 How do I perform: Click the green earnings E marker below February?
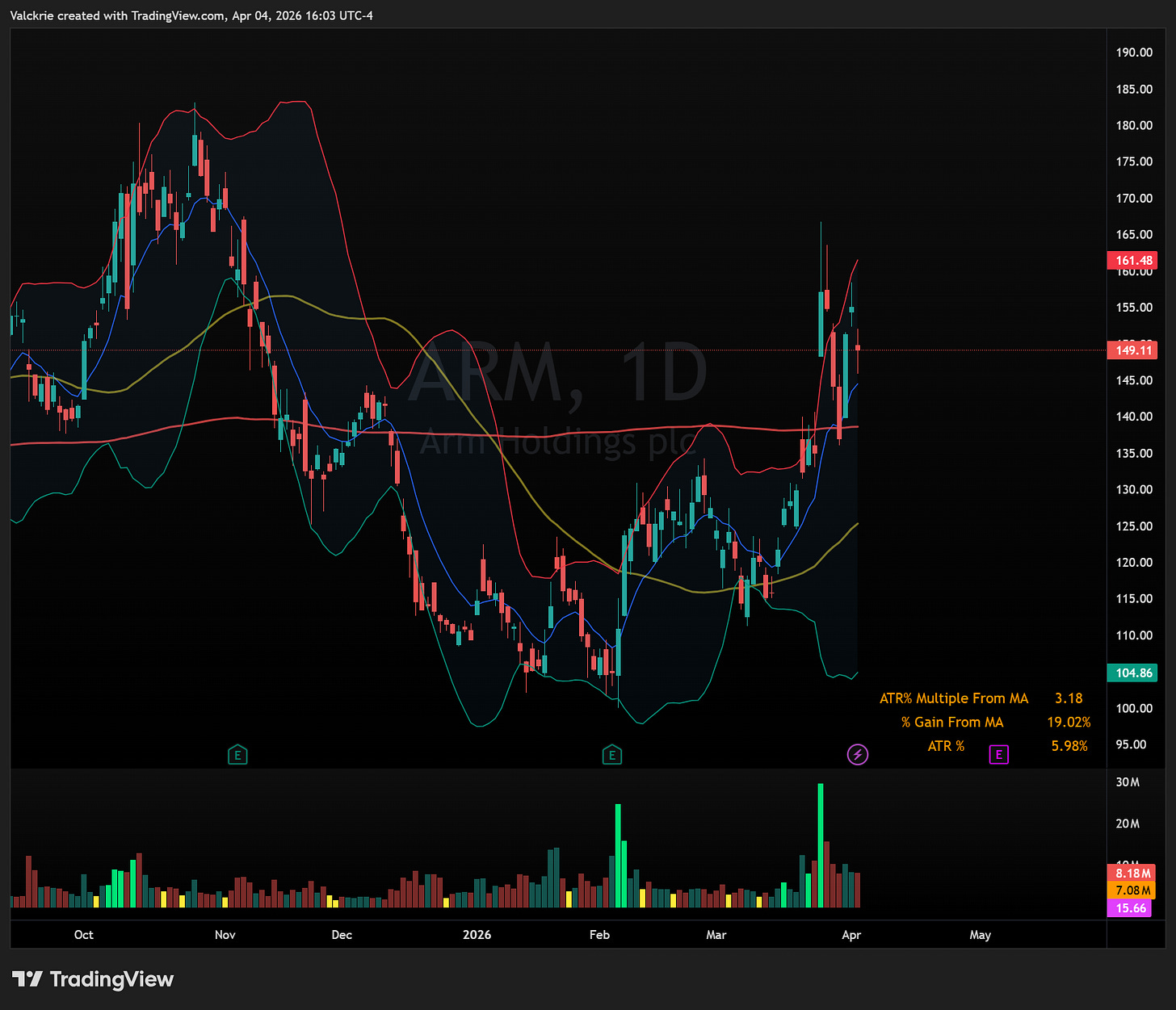(x=612, y=756)
